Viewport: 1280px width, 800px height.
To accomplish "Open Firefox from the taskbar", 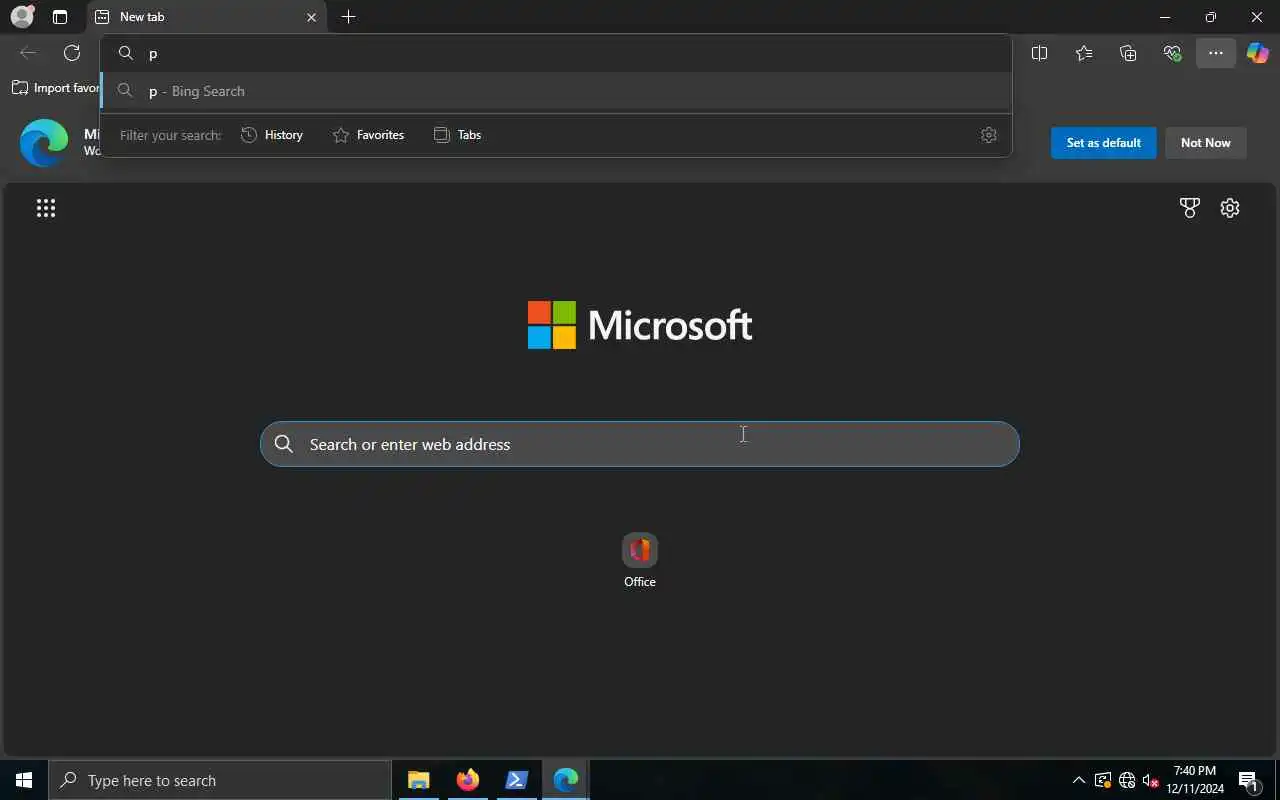I will [467, 780].
